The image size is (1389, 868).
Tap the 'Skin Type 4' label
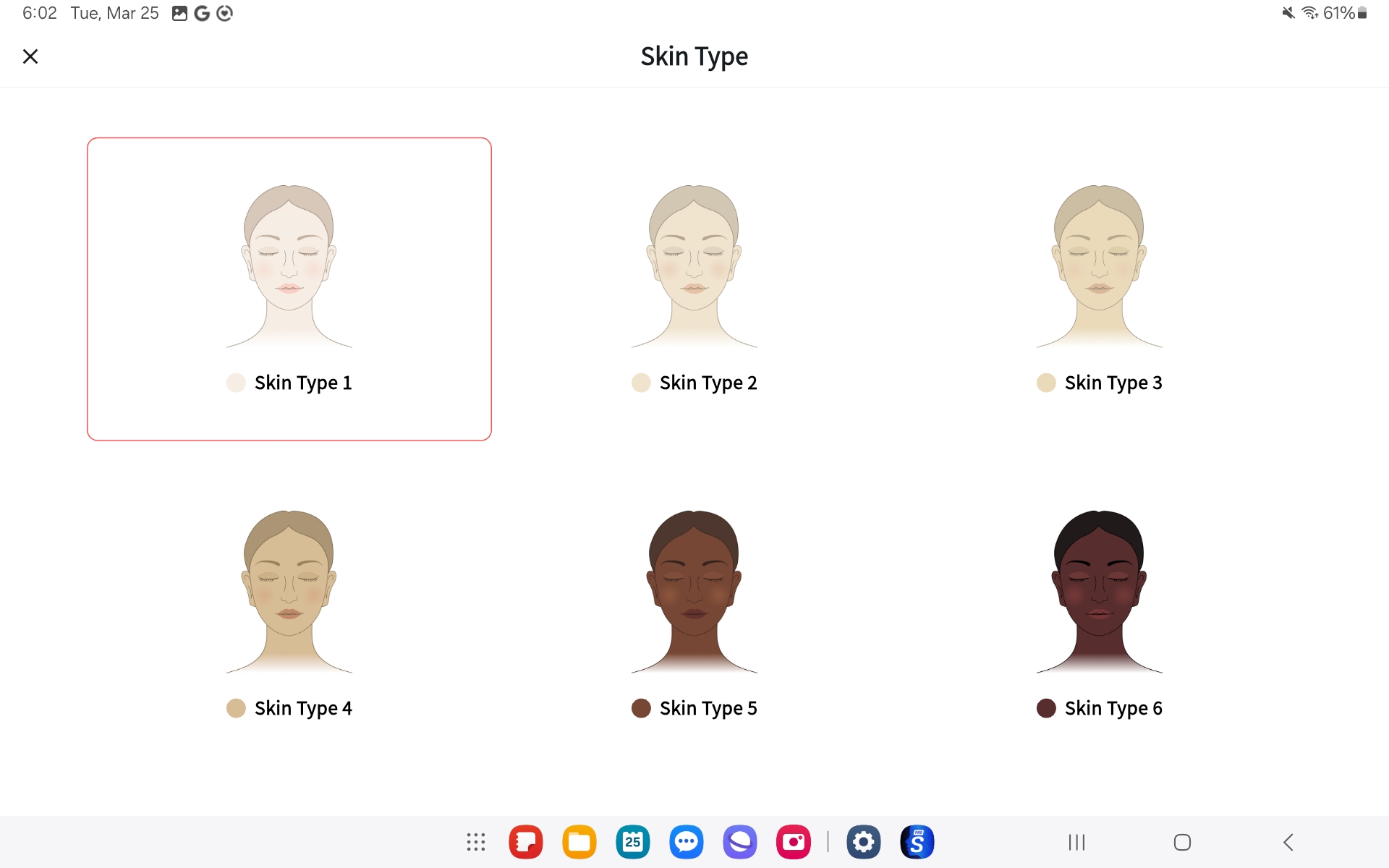(303, 708)
